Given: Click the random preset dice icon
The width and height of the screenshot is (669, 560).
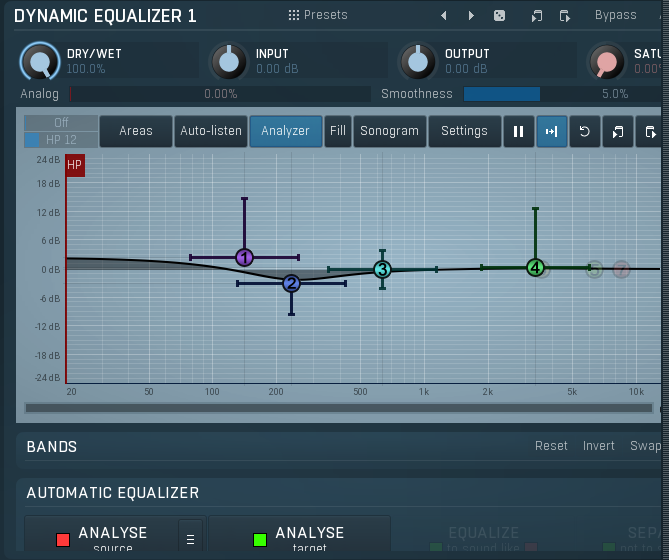Looking at the screenshot, I should click(500, 16).
